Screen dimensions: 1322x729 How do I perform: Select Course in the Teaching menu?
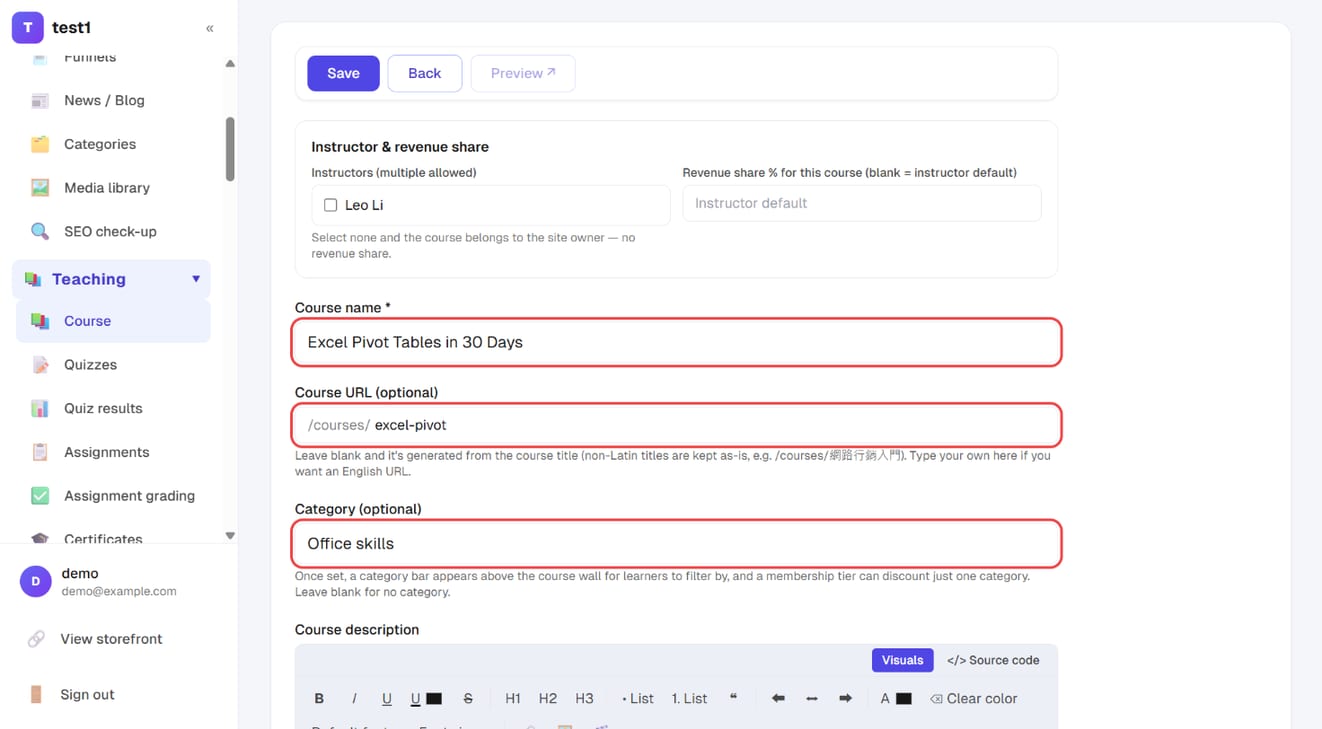(x=113, y=321)
